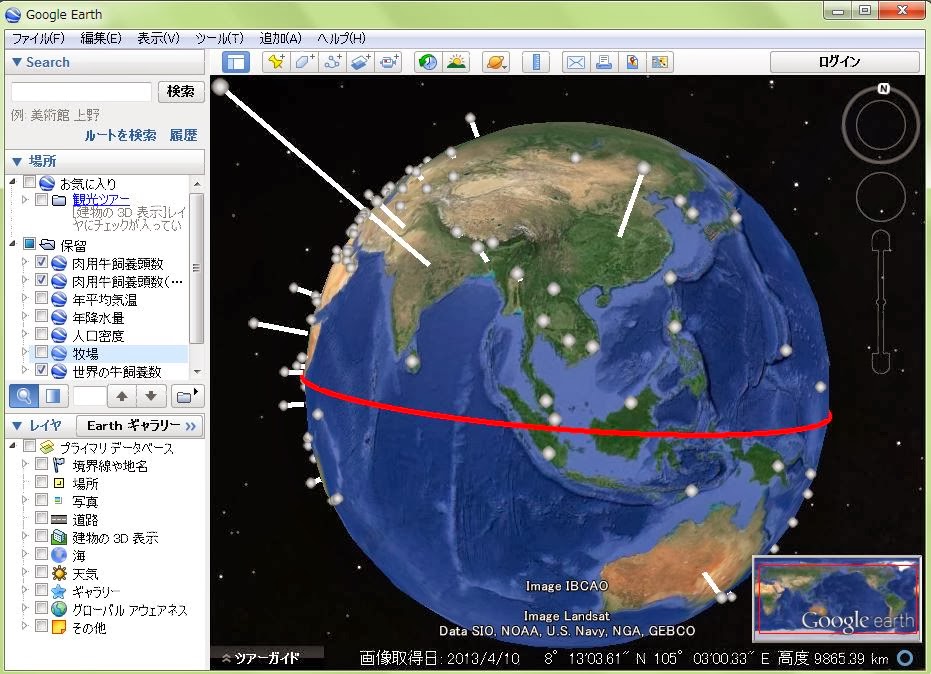931x674 pixels.
Task: Click the N north compass marker
Action: (x=884, y=88)
